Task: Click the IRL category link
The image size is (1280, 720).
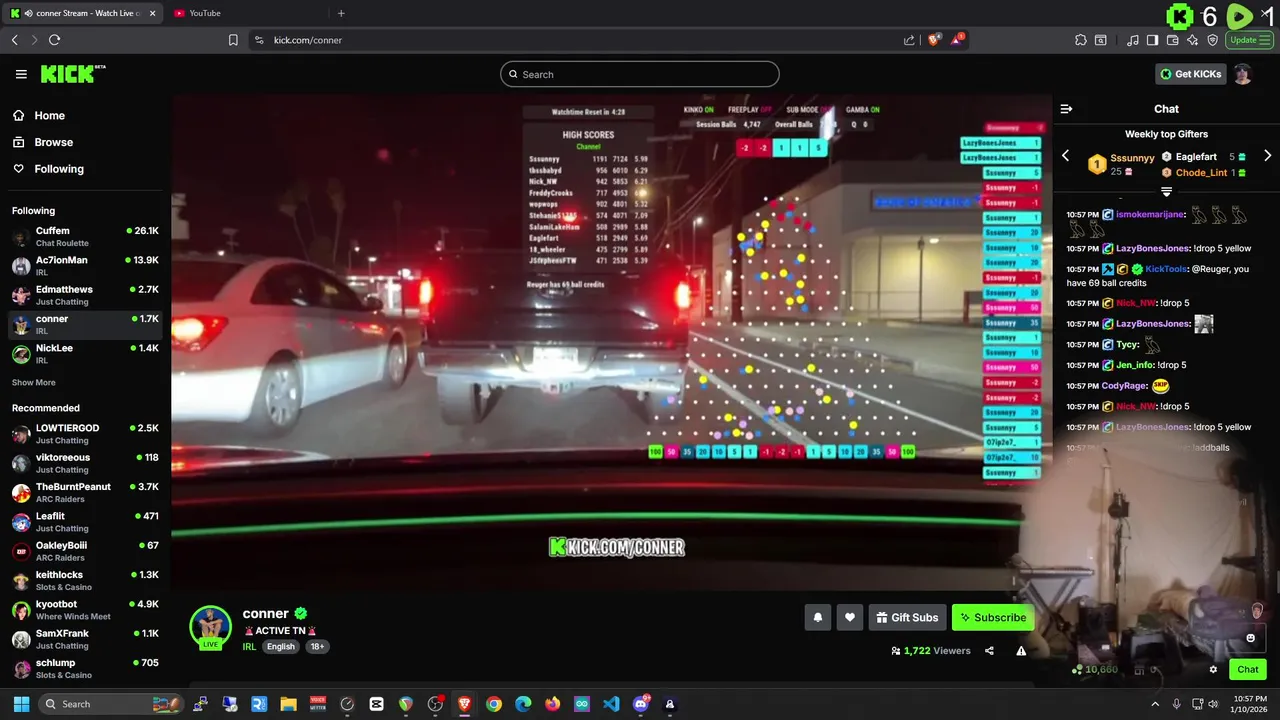Action: [x=249, y=647]
